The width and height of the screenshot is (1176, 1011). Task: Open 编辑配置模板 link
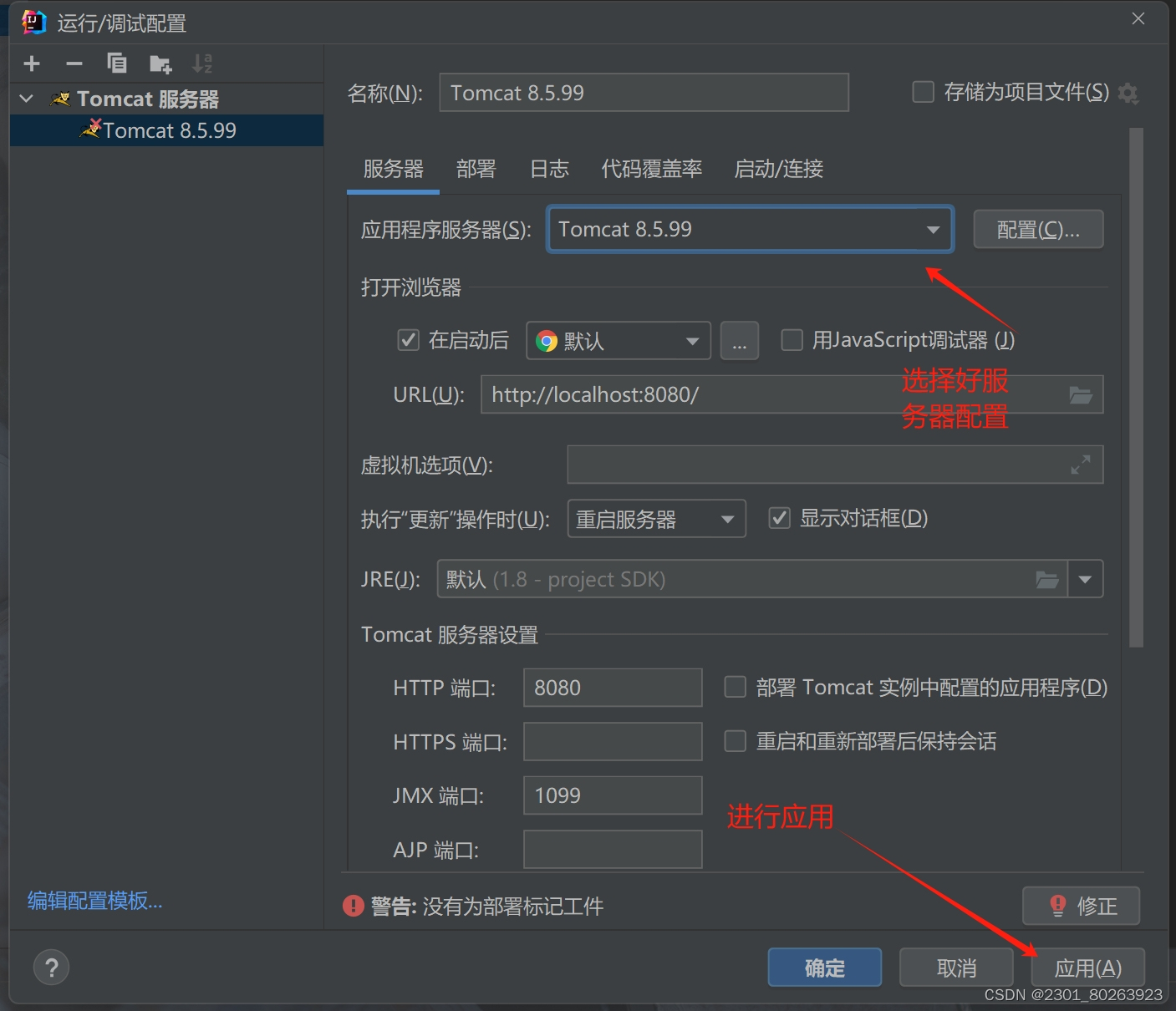click(x=95, y=901)
